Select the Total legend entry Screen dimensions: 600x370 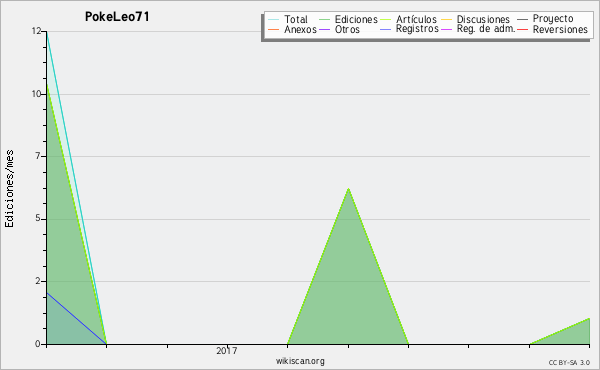(x=288, y=19)
